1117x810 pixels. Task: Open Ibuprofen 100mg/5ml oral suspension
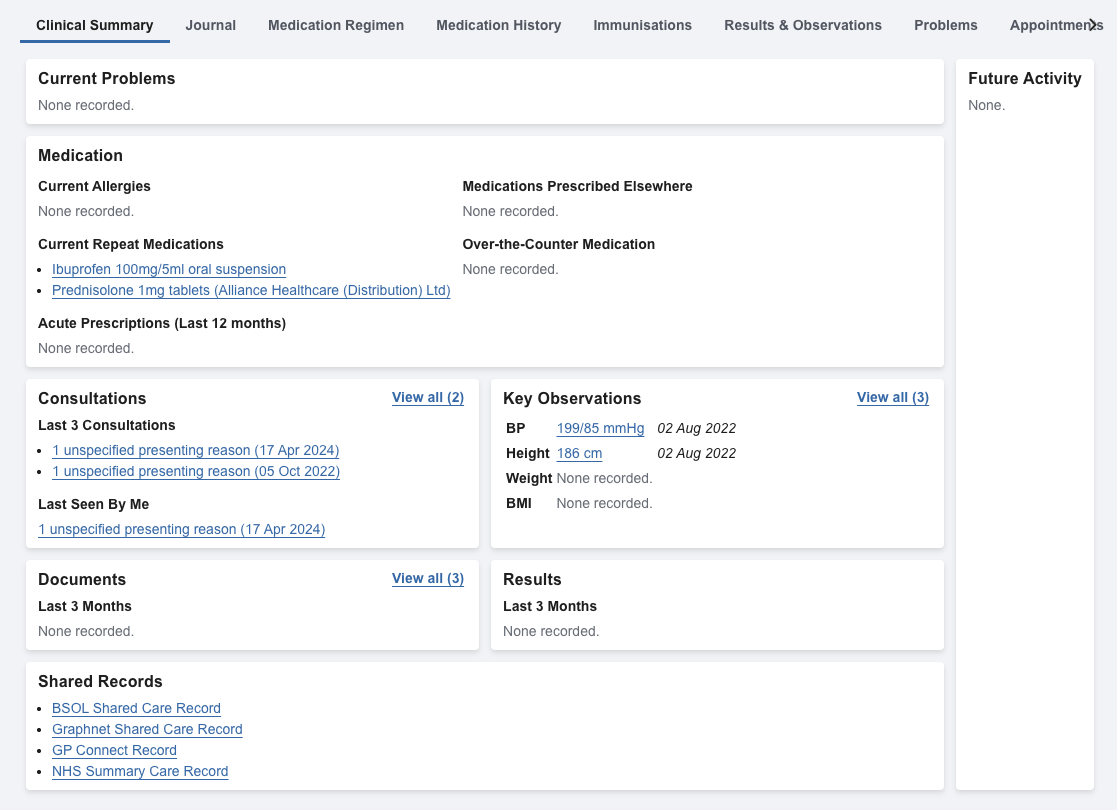[x=169, y=269]
